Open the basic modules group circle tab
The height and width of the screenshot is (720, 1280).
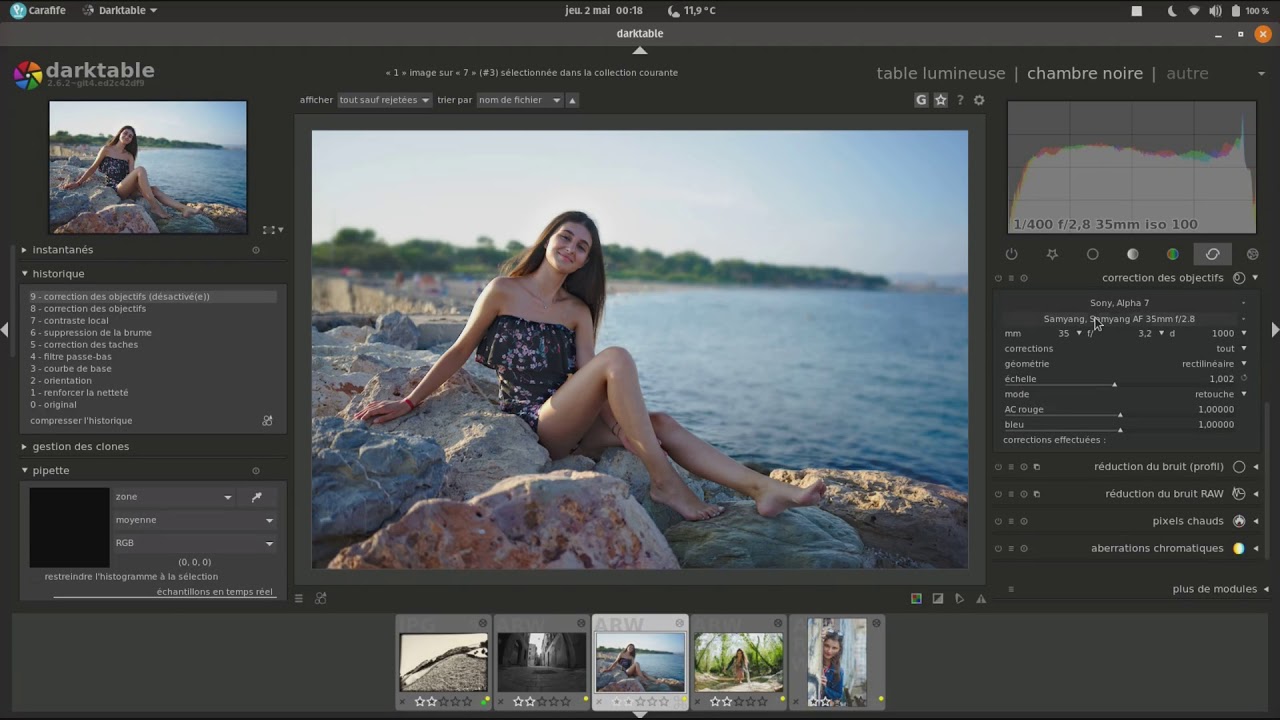(x=1092, y=254)
